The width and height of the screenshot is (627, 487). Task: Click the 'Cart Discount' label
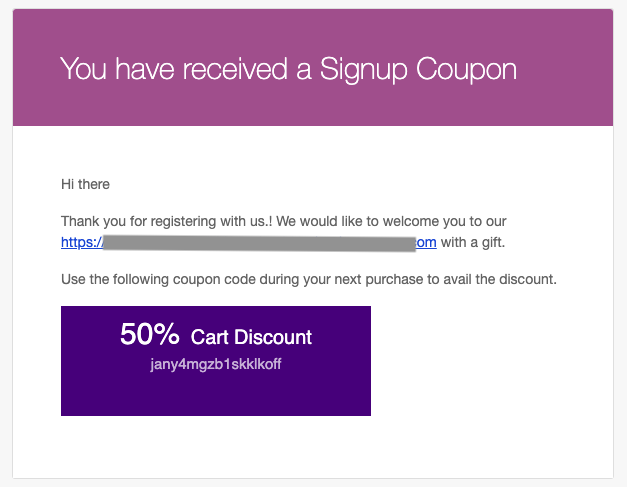tap(251, 337)
